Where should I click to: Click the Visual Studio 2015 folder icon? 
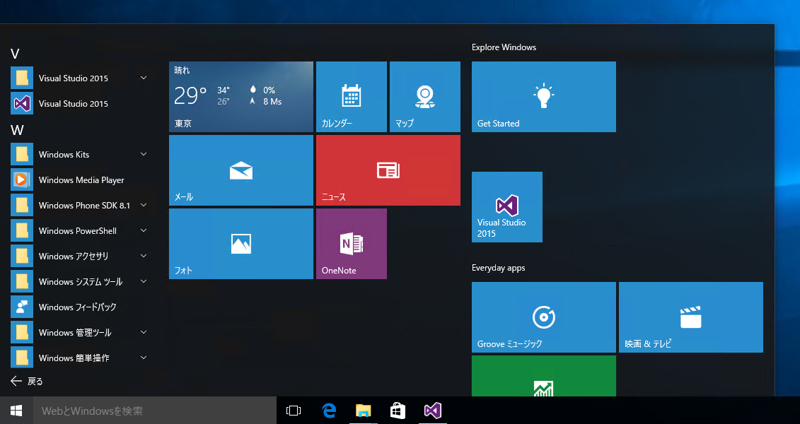pyautogui.click(x=22, y=78)
